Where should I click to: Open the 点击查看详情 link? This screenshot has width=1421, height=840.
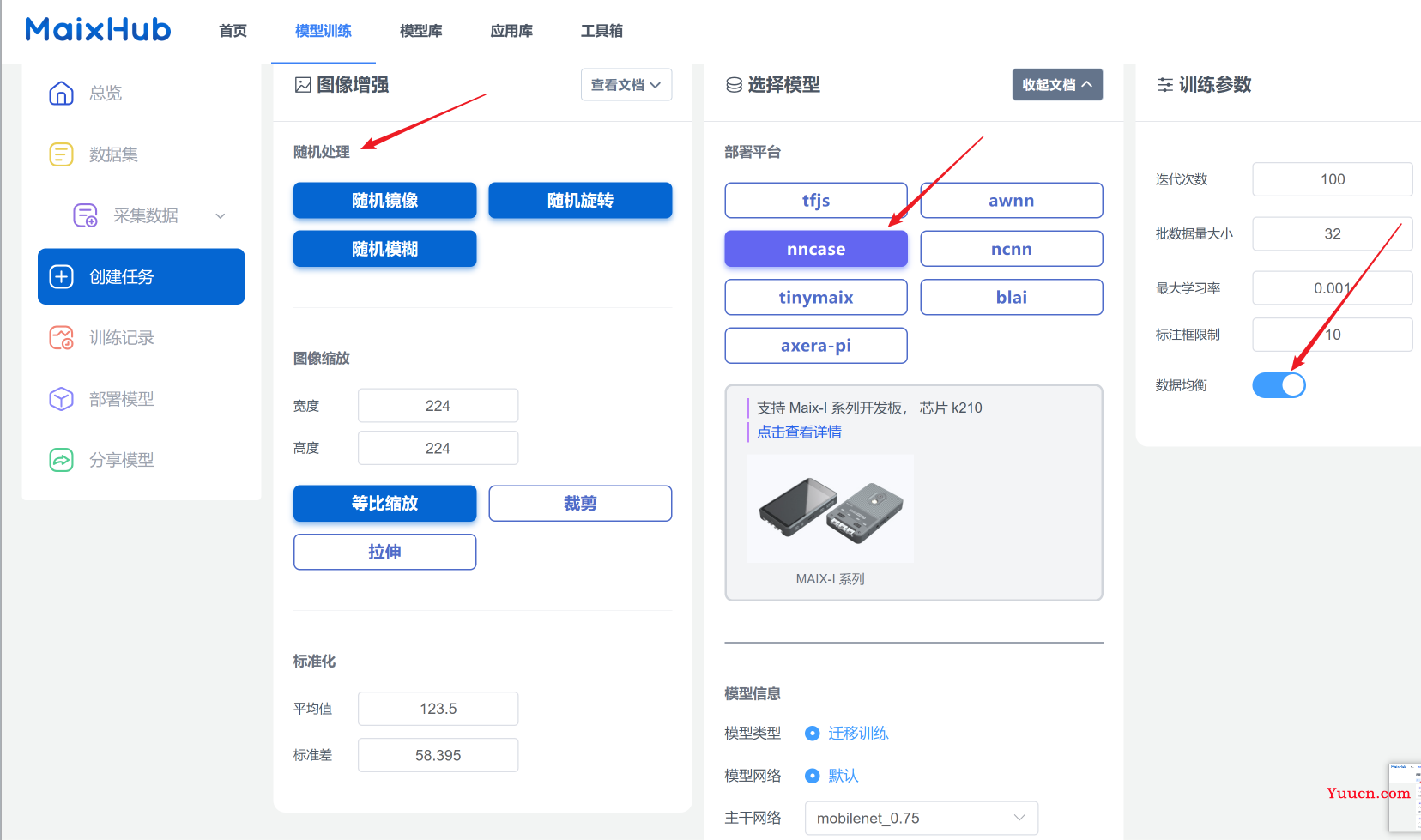[799, 432]
